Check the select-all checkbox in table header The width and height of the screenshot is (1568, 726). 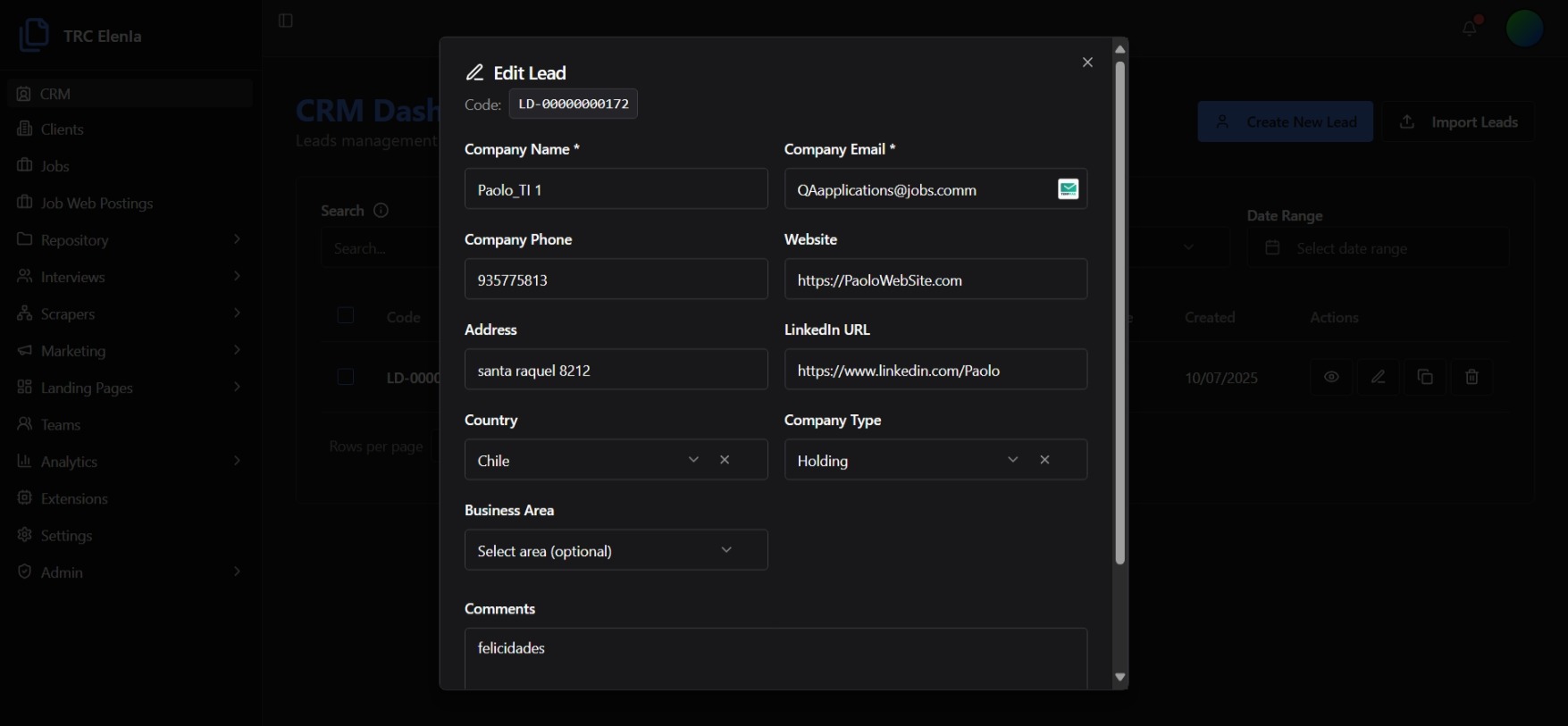346,315
